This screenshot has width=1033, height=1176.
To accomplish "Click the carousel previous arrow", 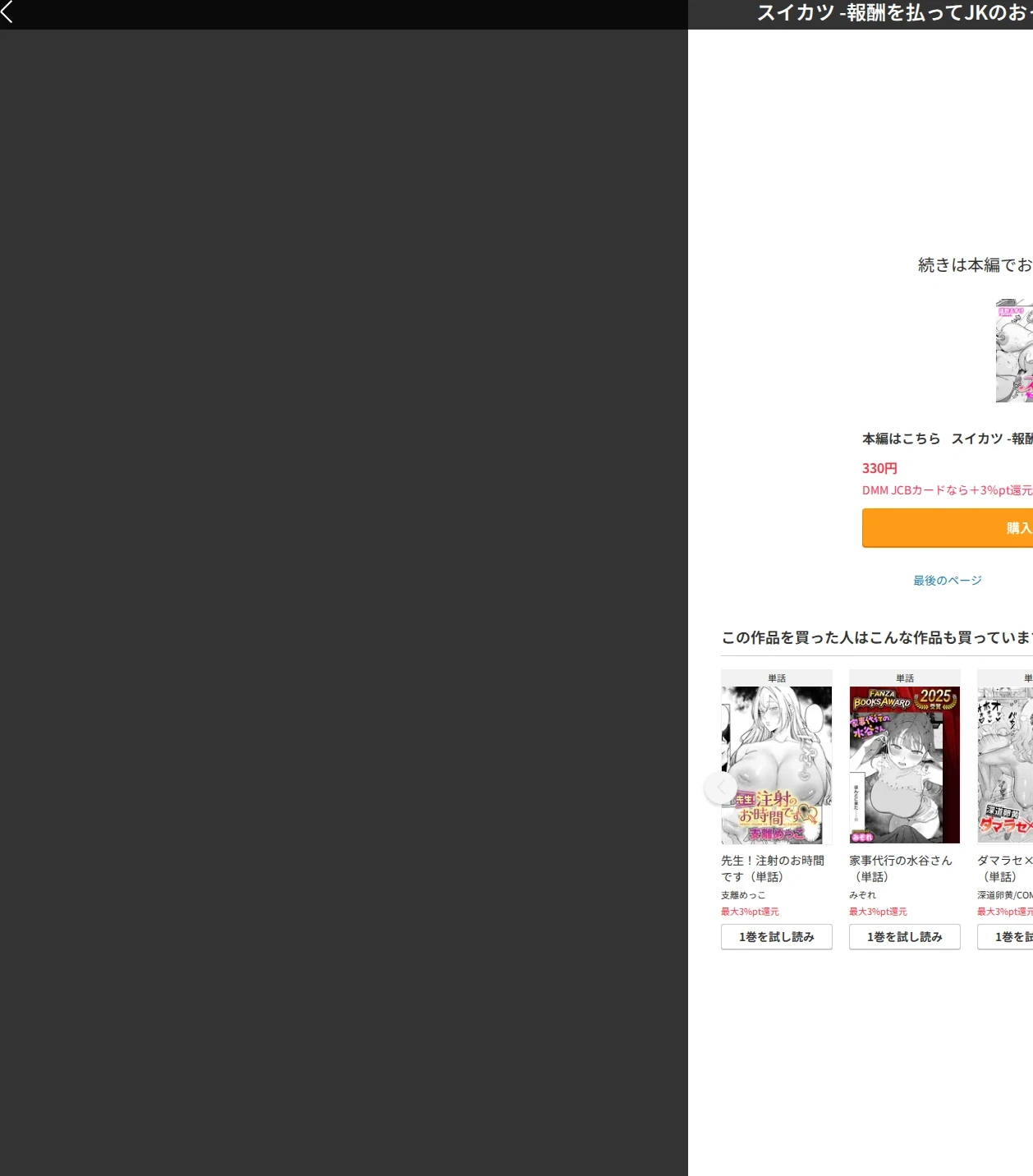I will (720, 788).
